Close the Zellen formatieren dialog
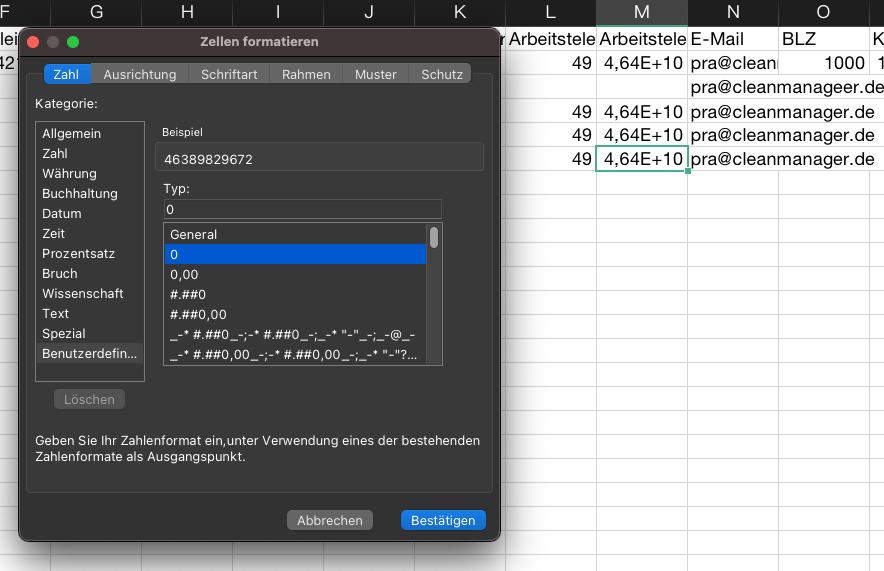 pos(32,42)
